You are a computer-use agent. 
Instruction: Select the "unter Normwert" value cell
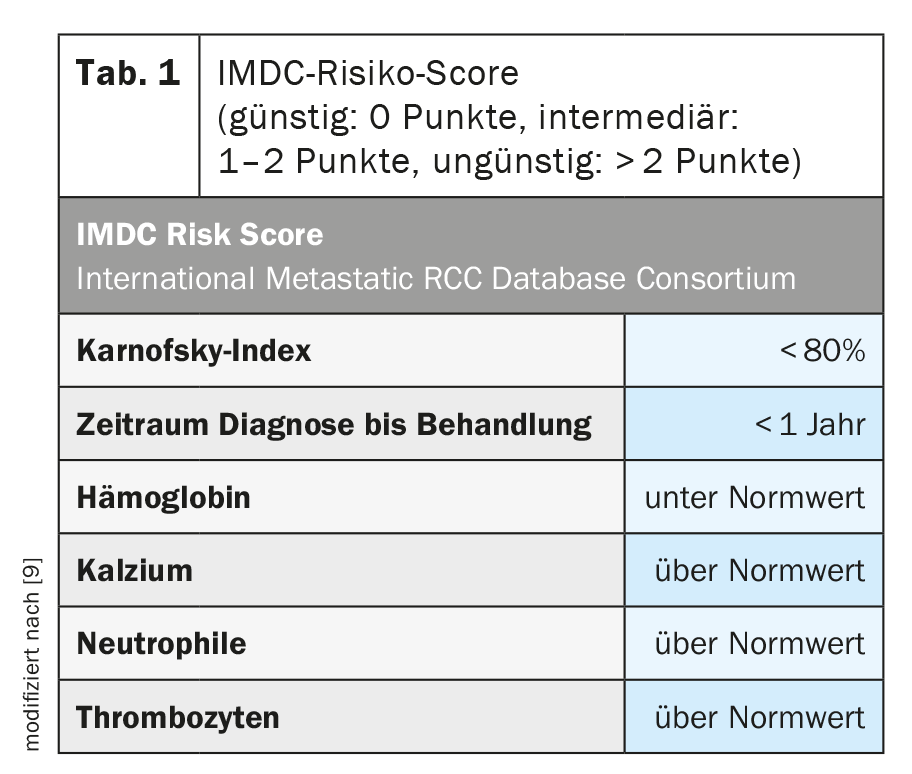(x=755, y=497)
